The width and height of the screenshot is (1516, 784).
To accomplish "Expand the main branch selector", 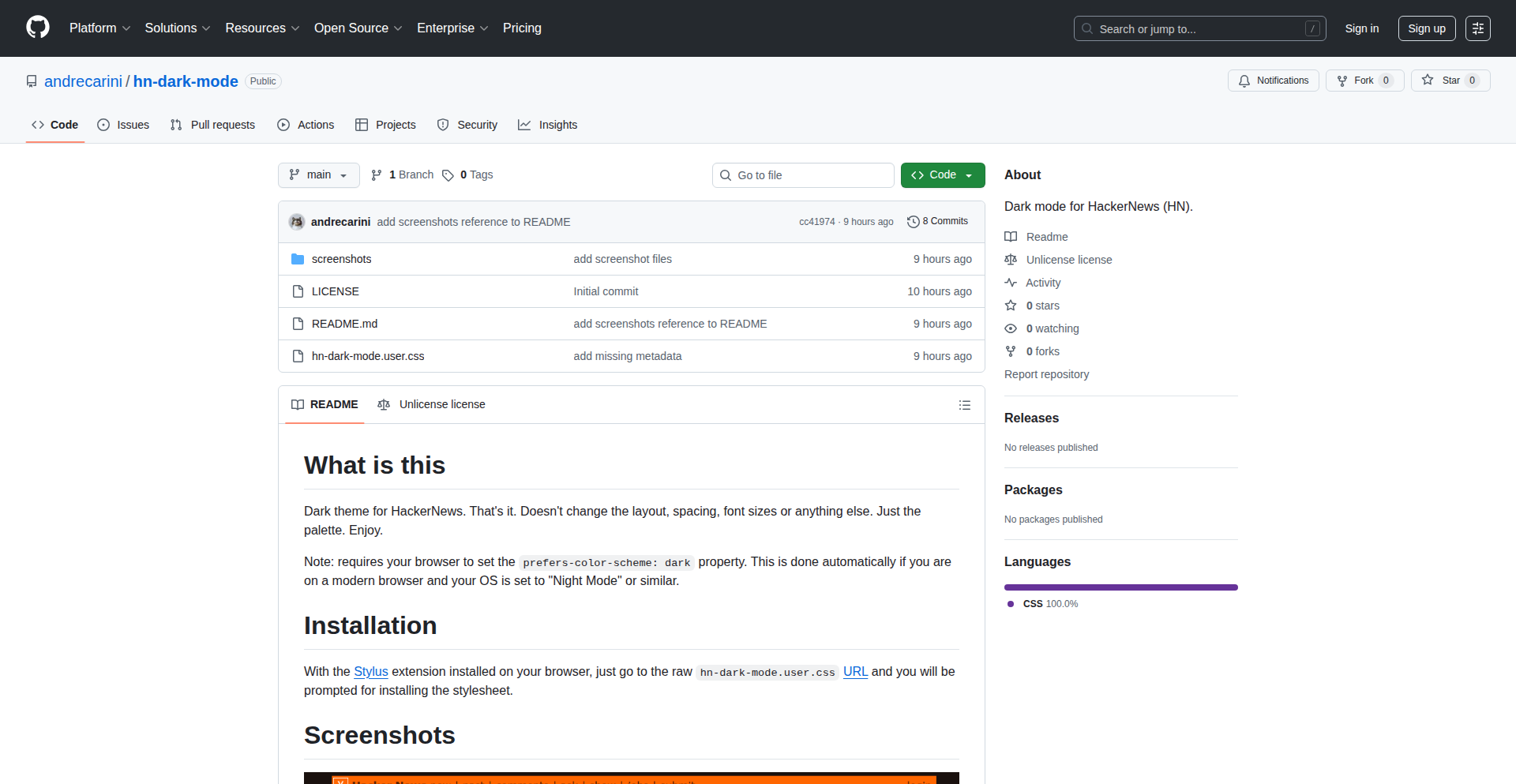I will pyautogui.click(x=318, y=175).
